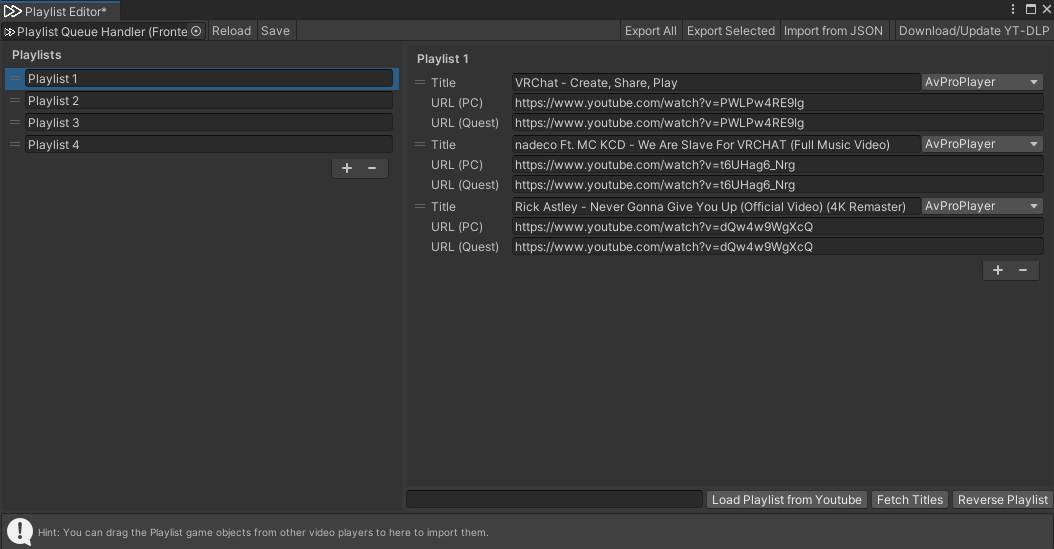Click the Save button
This screenshot has height=549, width=1054.
tap(275, 31)
